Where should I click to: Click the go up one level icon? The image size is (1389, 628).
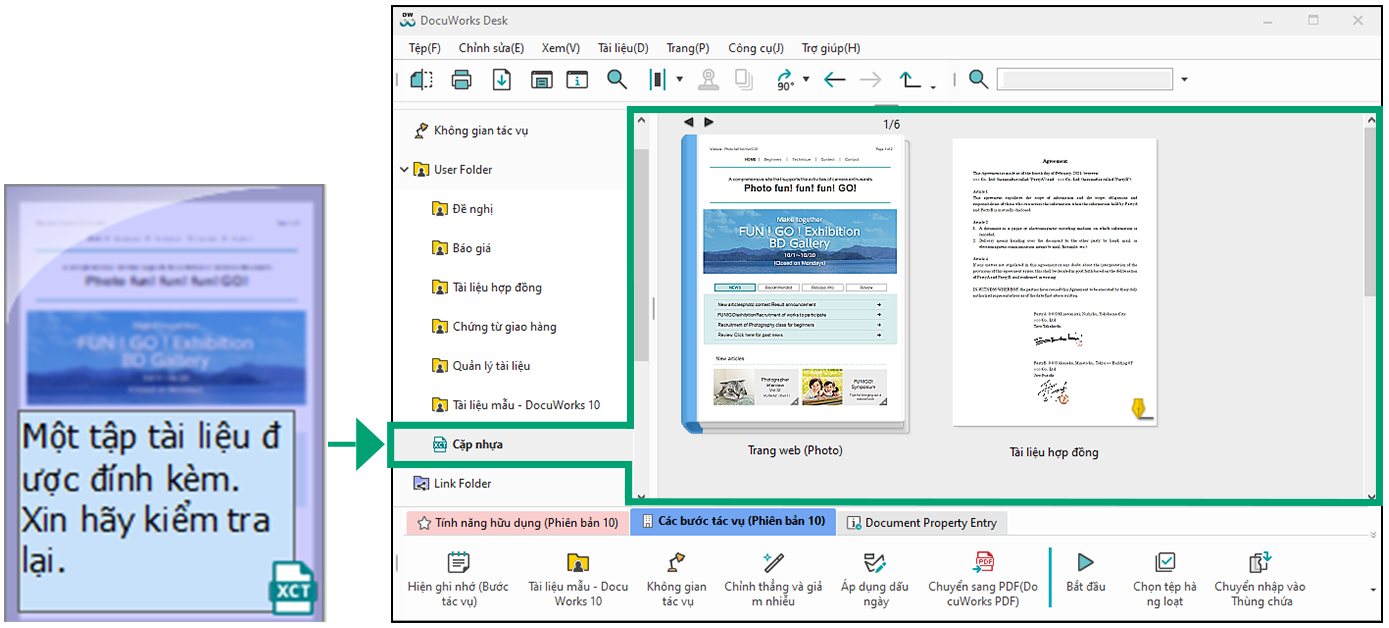[910, 80]
